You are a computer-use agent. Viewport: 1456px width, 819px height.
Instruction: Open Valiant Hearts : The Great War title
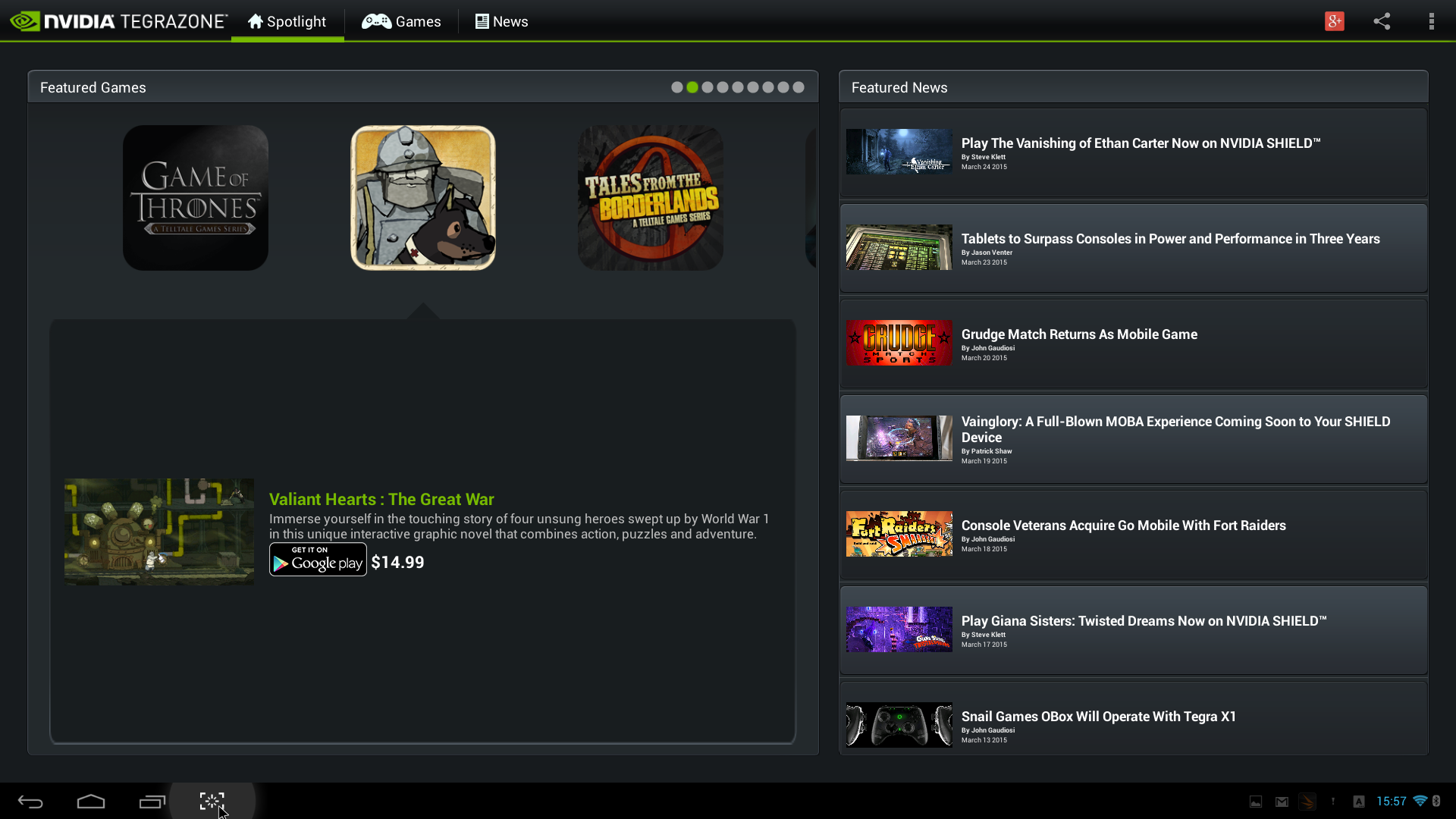381,499
